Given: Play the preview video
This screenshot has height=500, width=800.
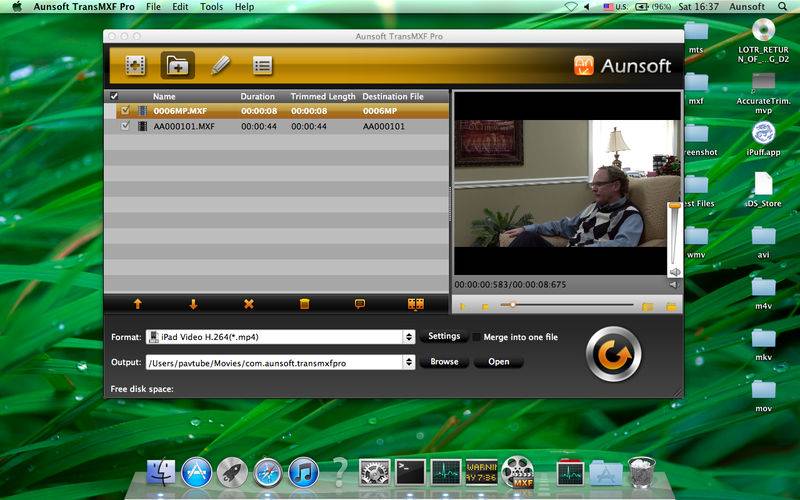Looking at the screenshot, I should point(463,306).
